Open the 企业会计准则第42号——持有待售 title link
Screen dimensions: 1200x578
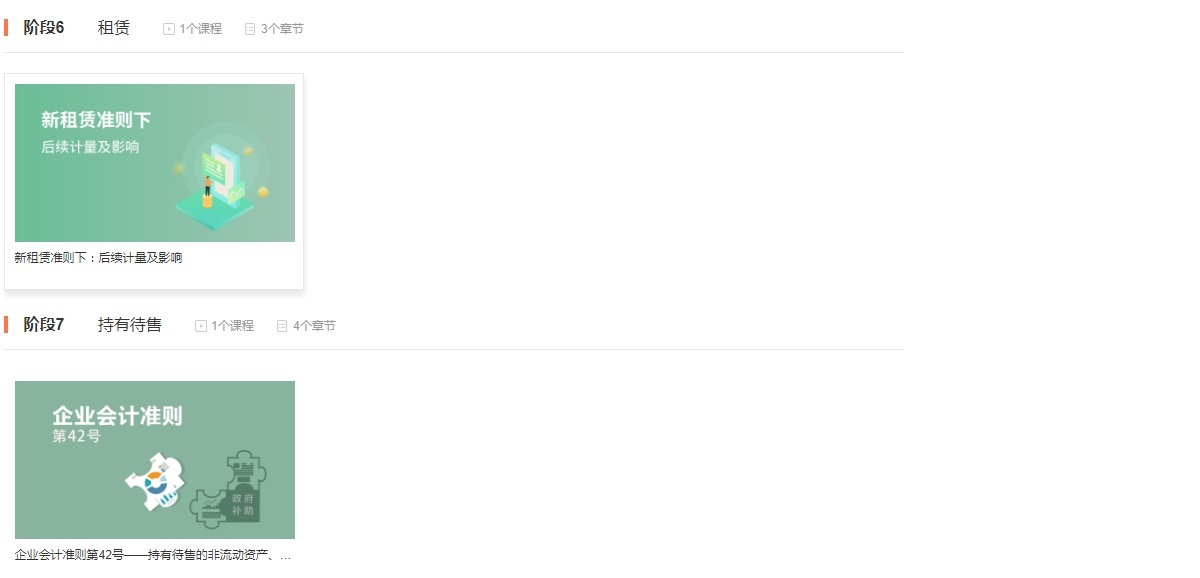(153, 555)
